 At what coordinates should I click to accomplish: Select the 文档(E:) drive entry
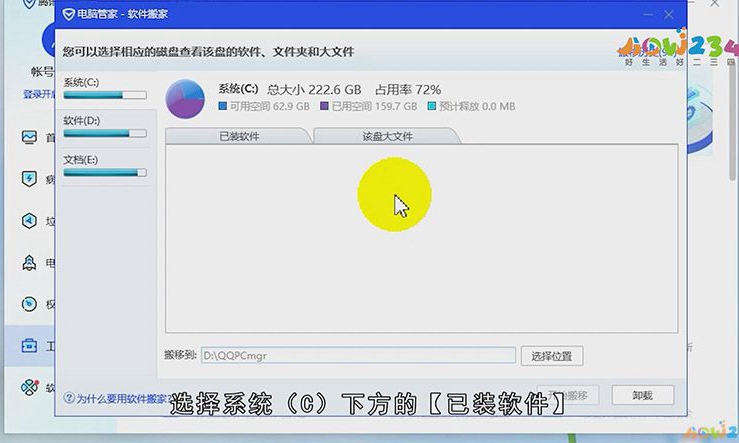click(x=105, y=167)
